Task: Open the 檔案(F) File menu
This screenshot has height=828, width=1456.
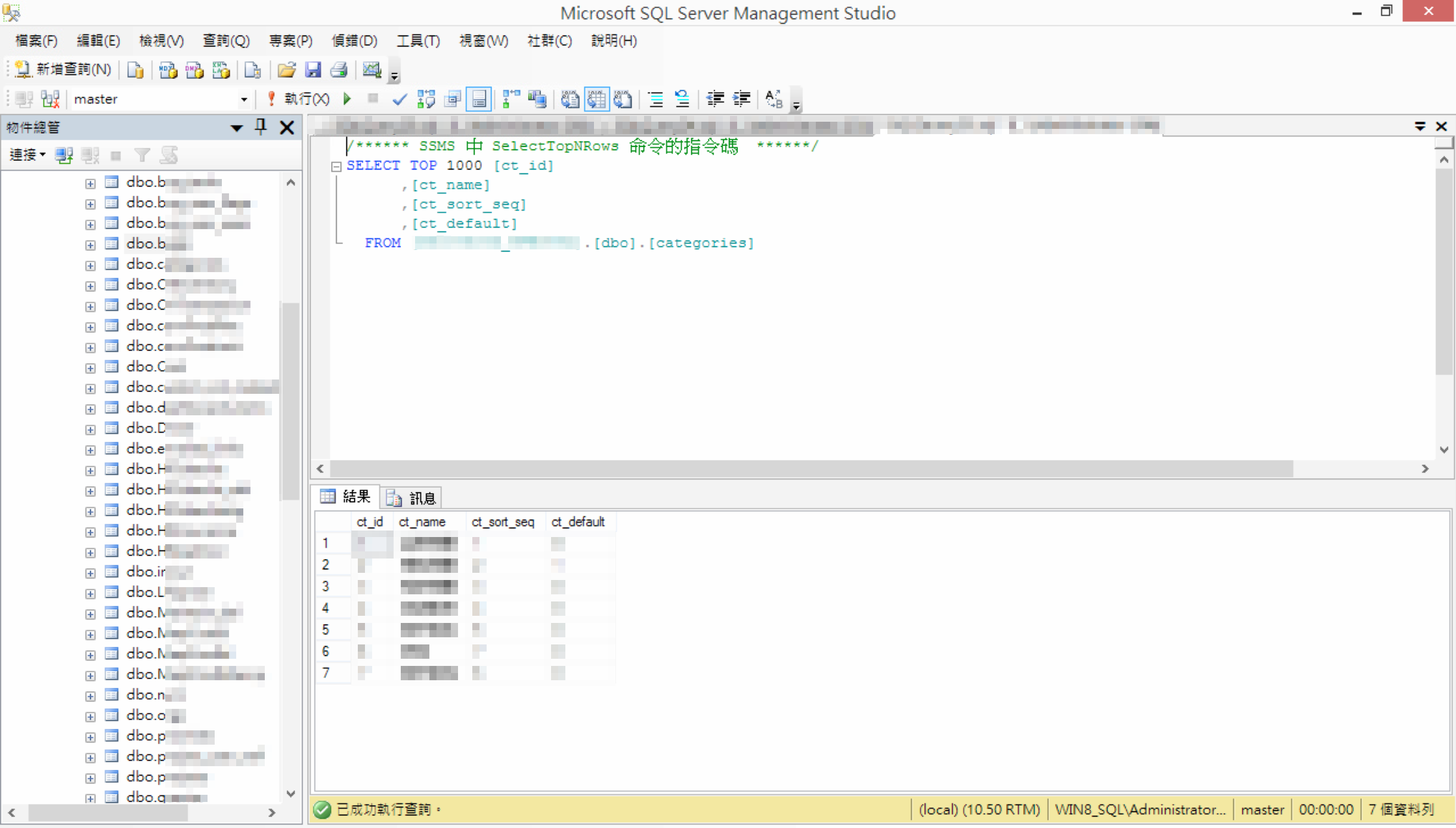Action: click(36, 41)
